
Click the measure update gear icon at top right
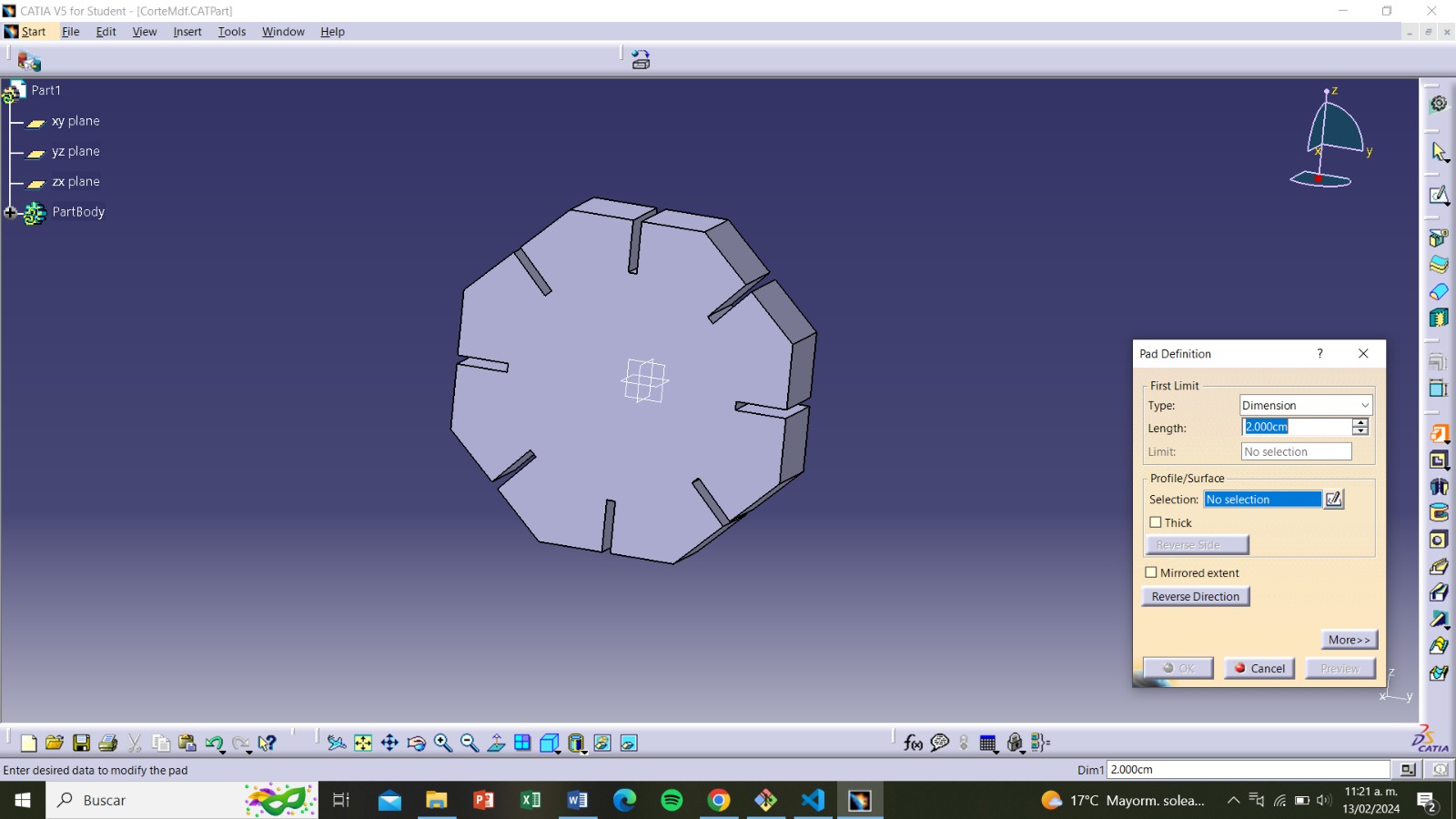coord(1439,104)
